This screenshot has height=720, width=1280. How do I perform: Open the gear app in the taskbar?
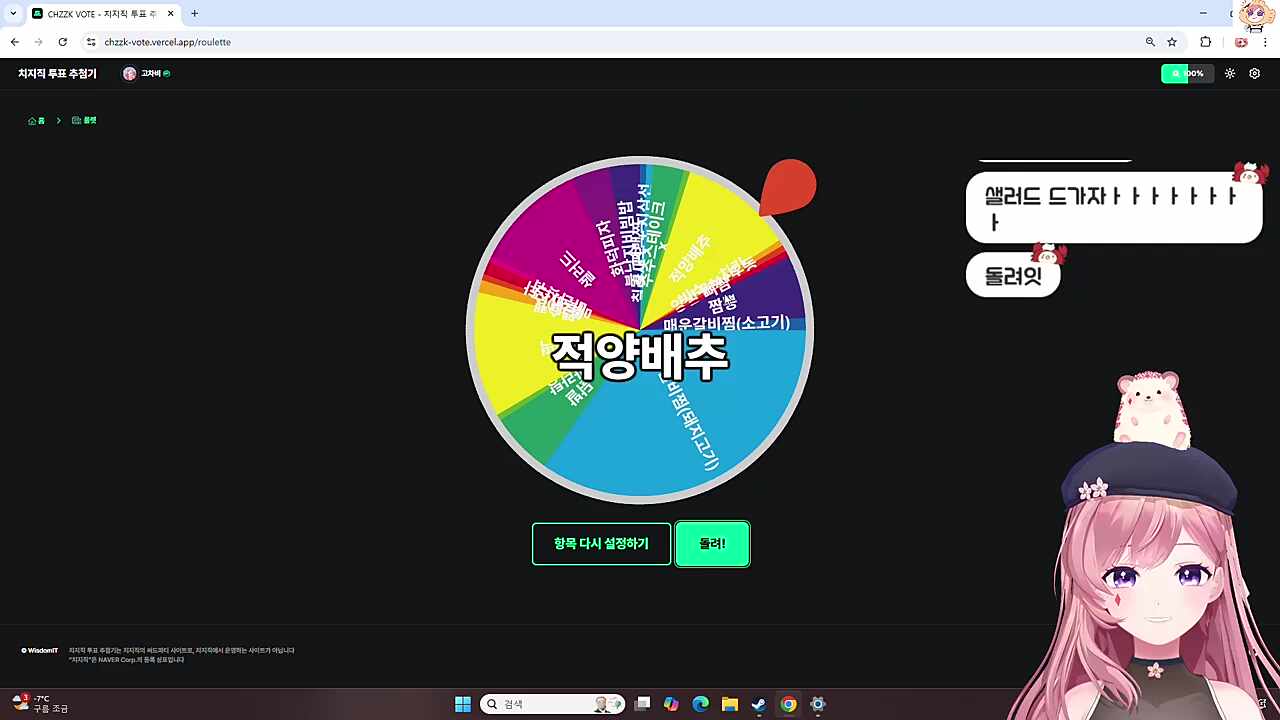pos(818,704)
